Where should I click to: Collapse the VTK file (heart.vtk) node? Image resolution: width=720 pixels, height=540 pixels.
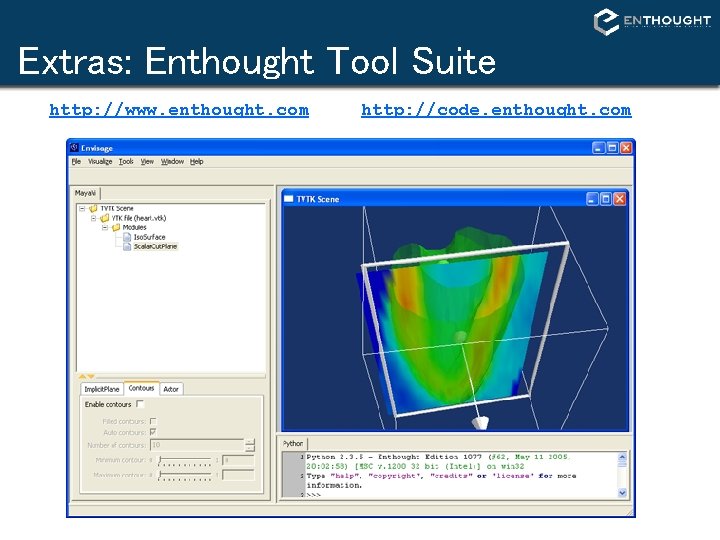[x=94, y=218]
